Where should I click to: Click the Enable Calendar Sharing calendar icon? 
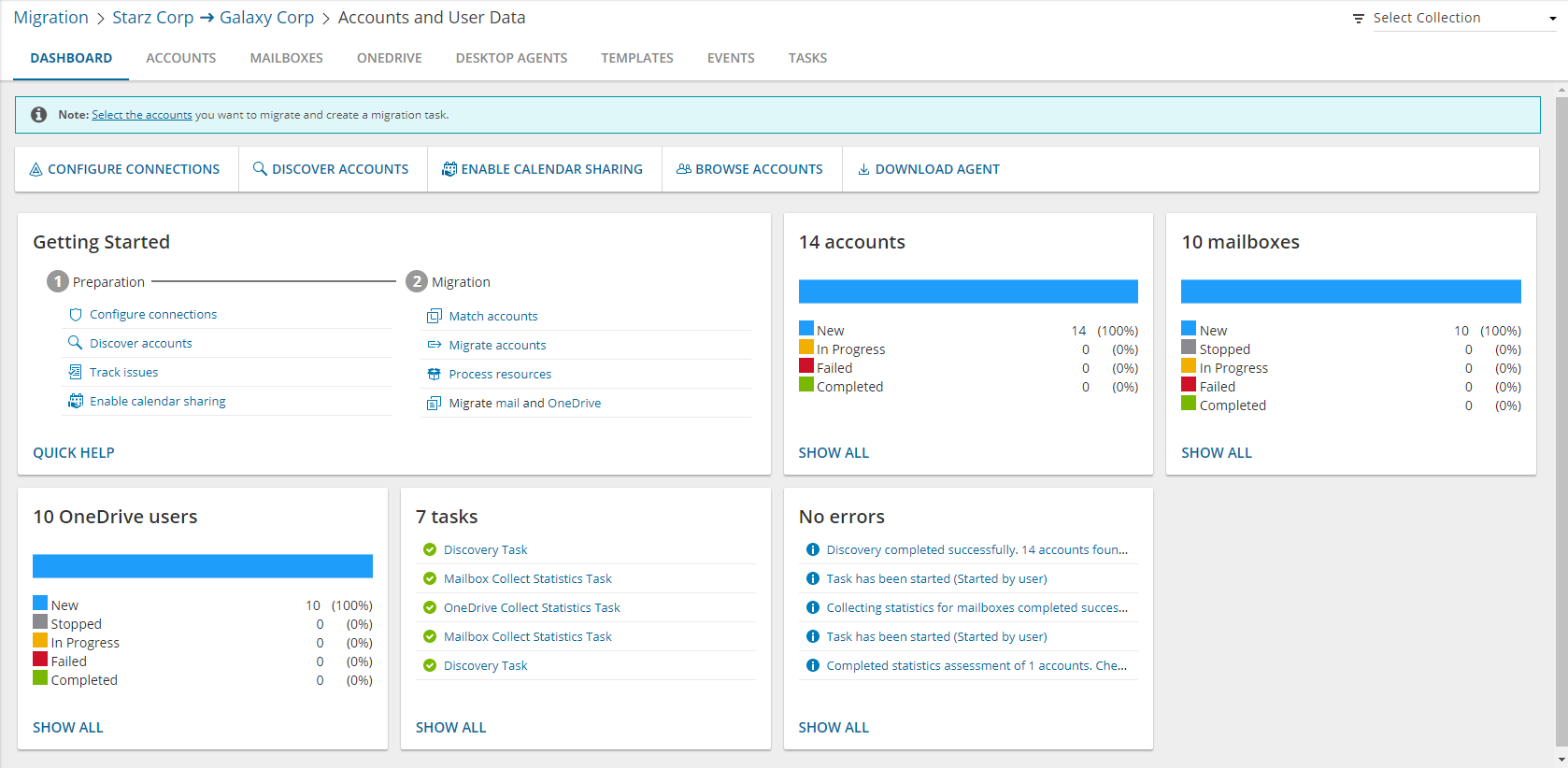pos(449,169)
